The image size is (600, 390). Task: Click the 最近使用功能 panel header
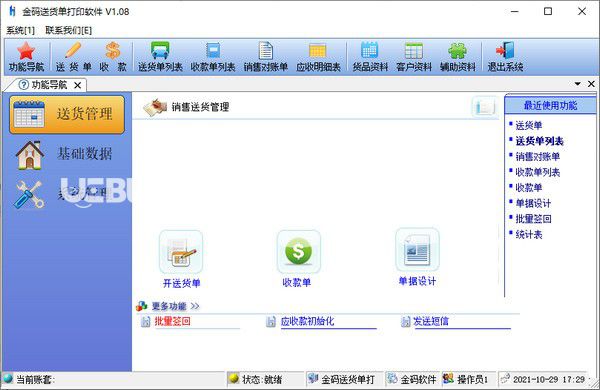550,105
